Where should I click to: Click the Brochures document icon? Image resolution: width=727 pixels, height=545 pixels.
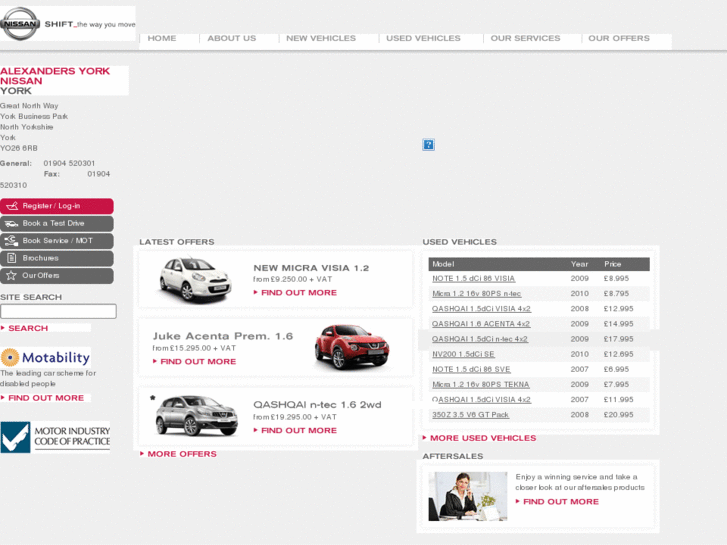[x=12, y=258]
